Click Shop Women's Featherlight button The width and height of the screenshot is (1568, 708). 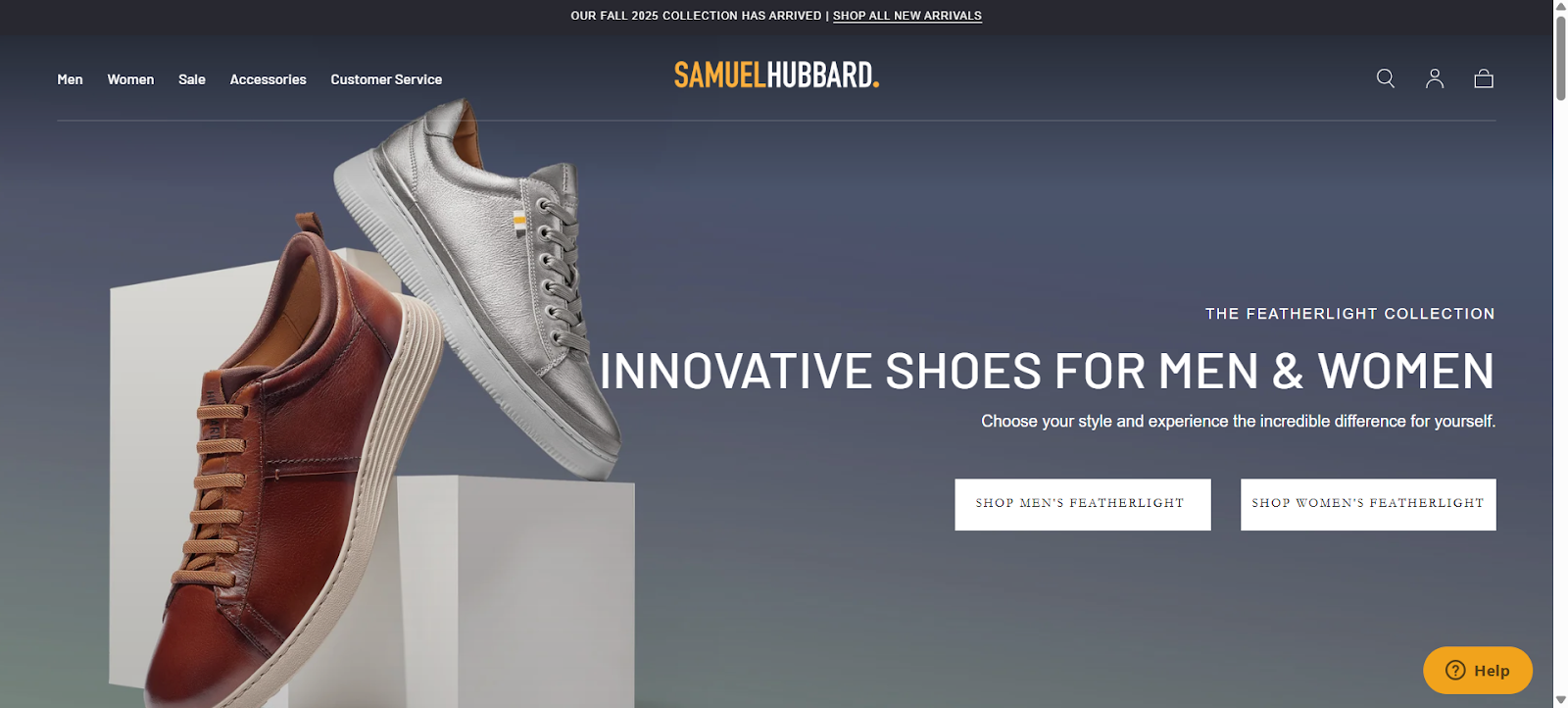click(1368, 504)
